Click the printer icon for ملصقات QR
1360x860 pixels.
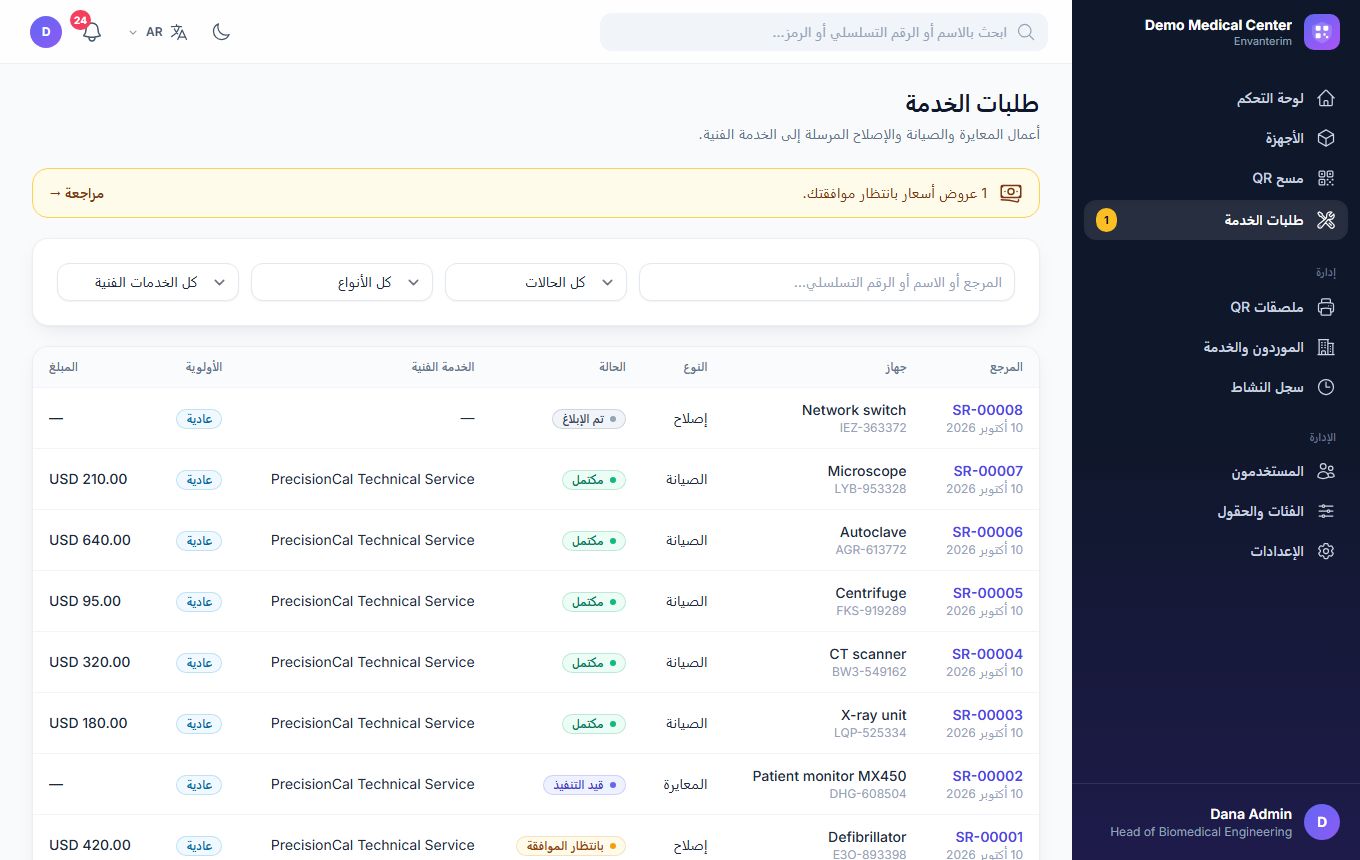[x=1326, y=307]
